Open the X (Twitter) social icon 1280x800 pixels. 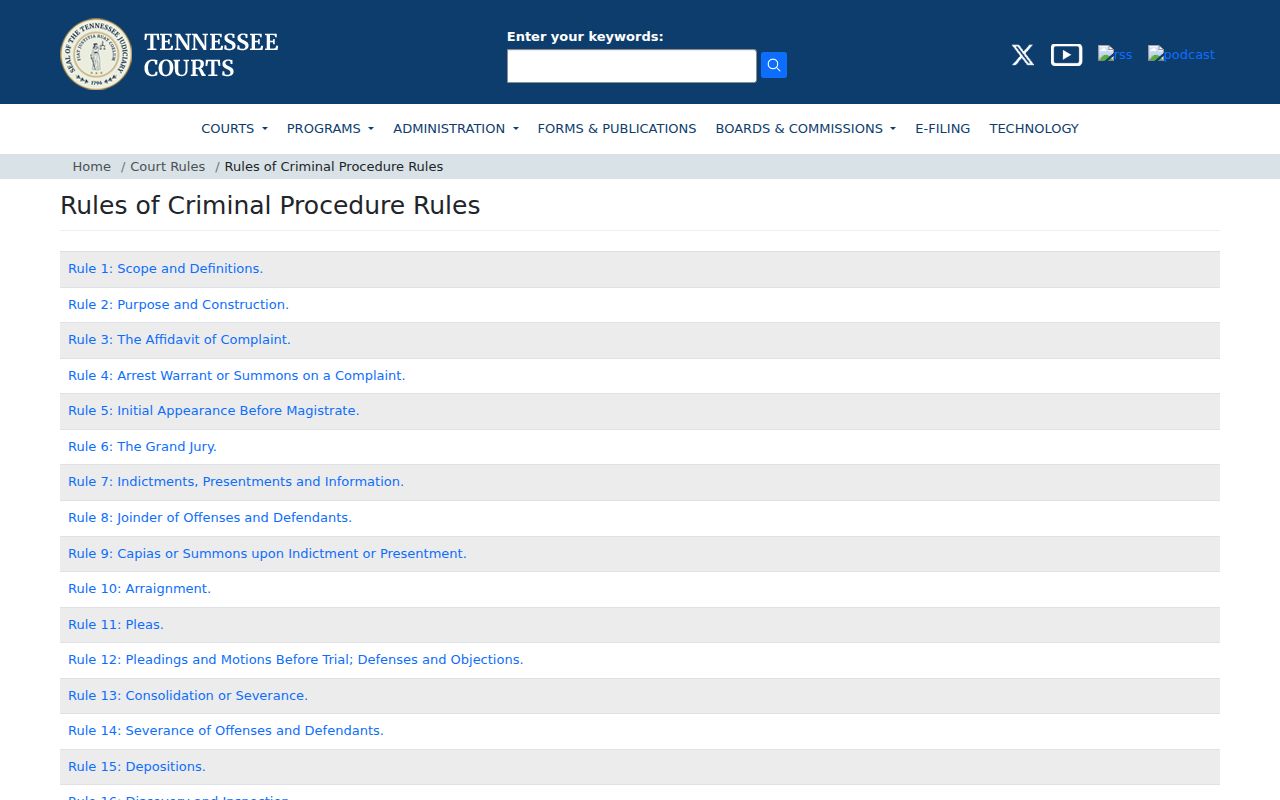click(1022, 55)
